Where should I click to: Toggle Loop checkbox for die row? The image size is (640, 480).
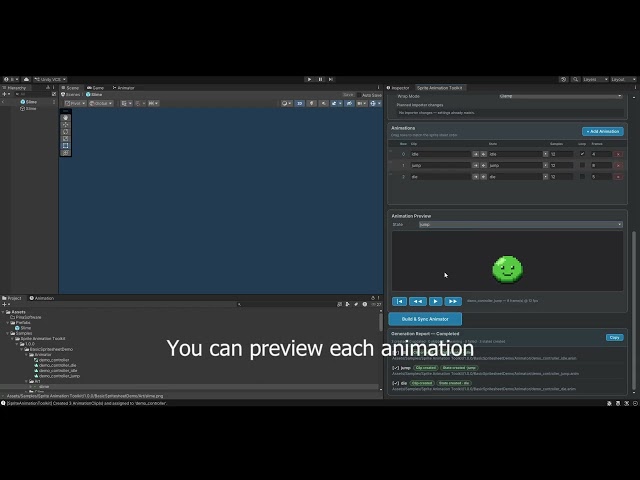(x=582, y=177)
